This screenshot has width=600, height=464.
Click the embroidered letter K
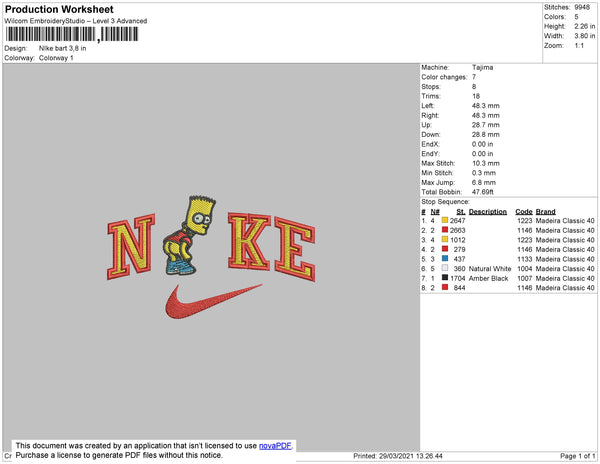pyautogui.click(x=249, y=241)
